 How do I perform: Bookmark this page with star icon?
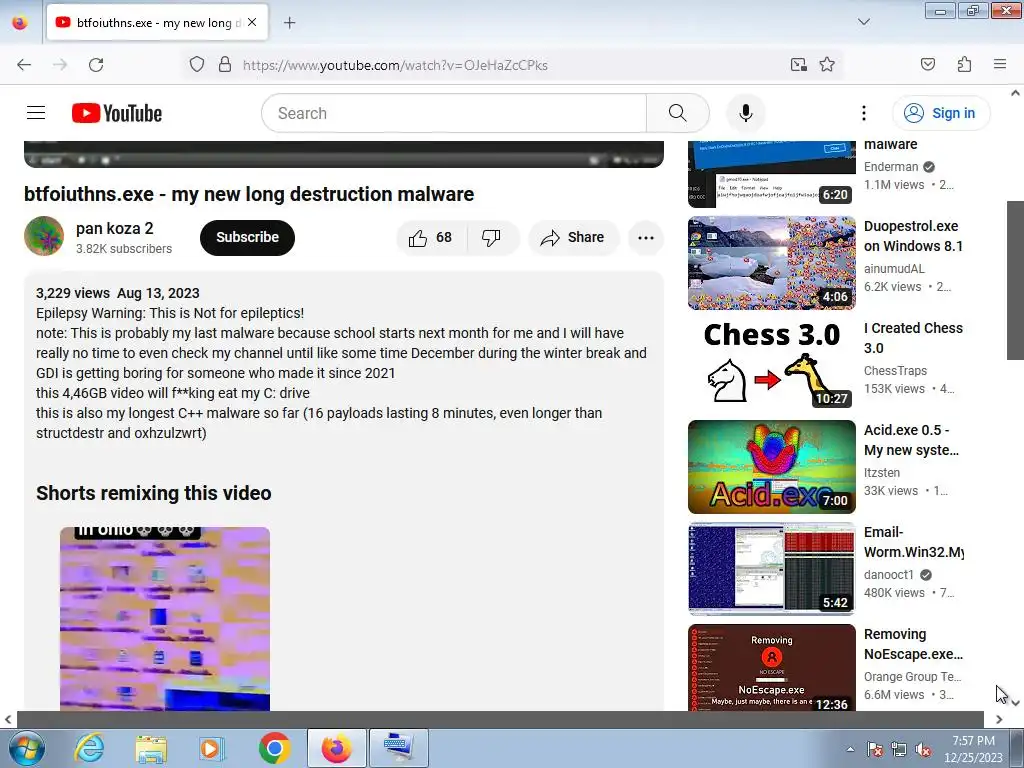point(827,65)
